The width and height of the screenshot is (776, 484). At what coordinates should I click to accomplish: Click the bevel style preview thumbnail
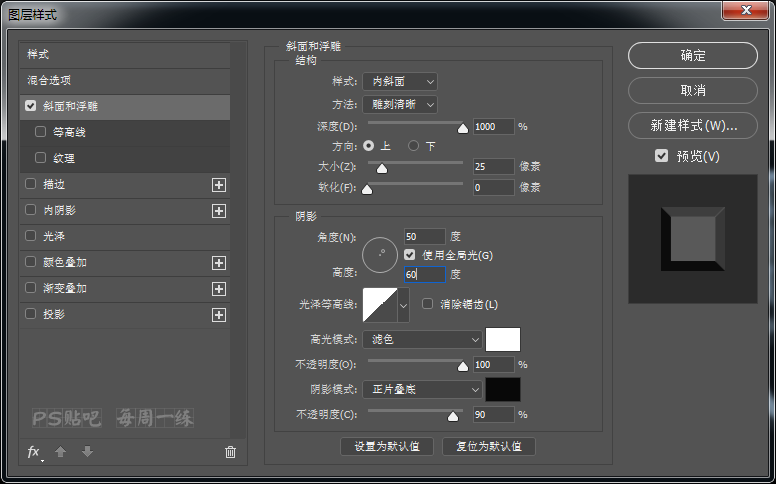point(692,239)
